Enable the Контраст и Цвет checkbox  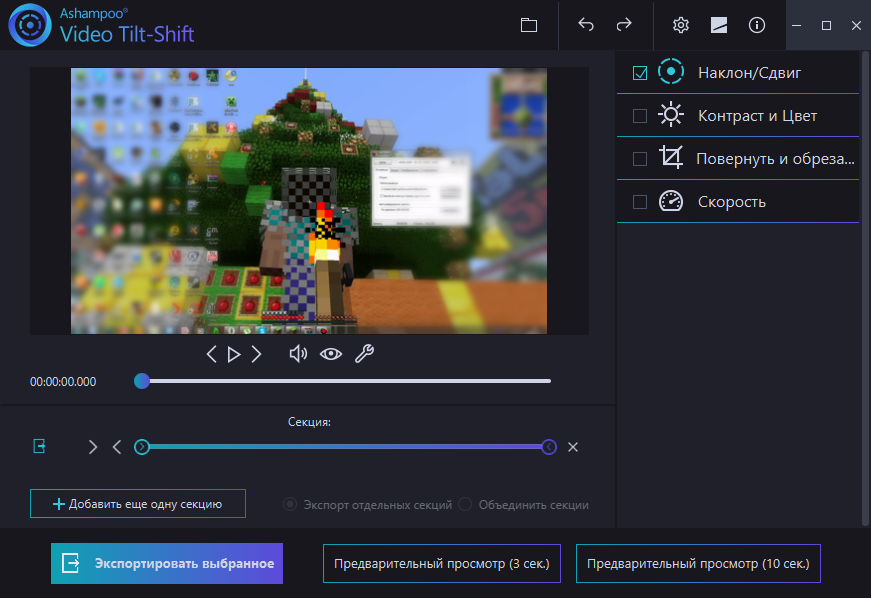(640, 115)
